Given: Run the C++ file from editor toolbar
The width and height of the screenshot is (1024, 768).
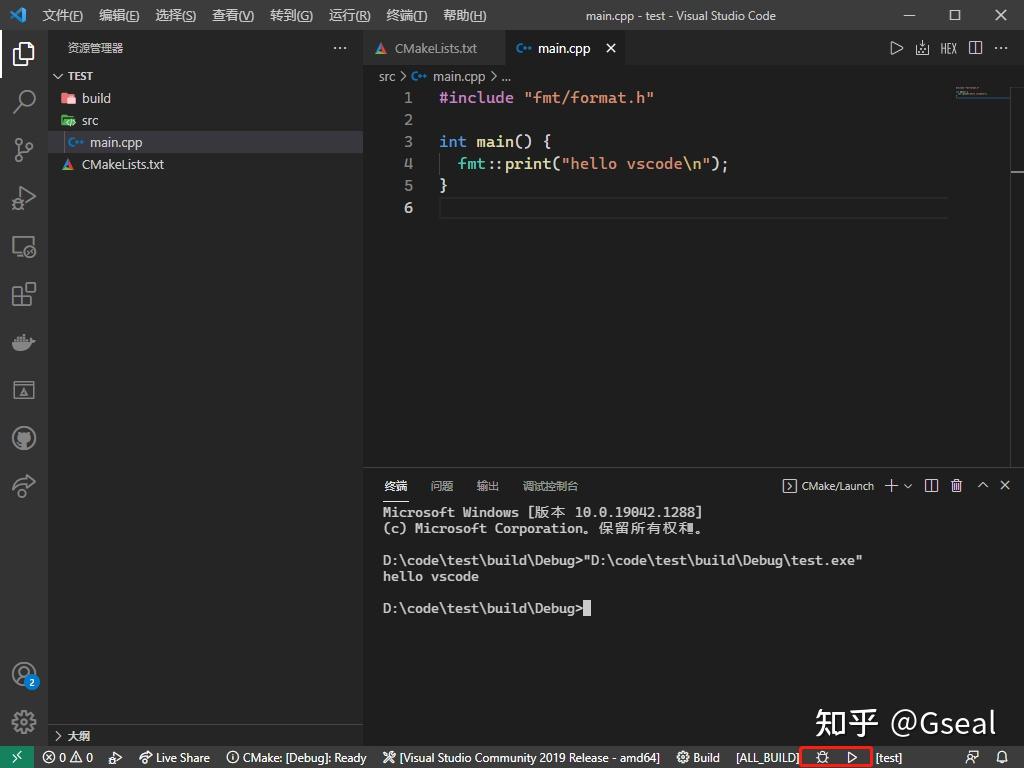Looking at the screenshot, I should [x=896, y=48].
